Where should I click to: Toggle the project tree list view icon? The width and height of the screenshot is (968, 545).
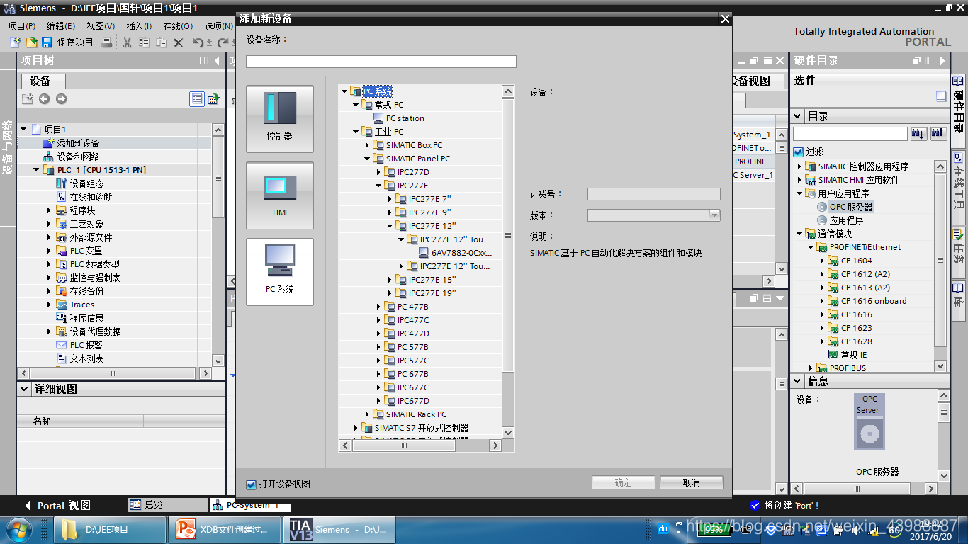click(196, 99)
